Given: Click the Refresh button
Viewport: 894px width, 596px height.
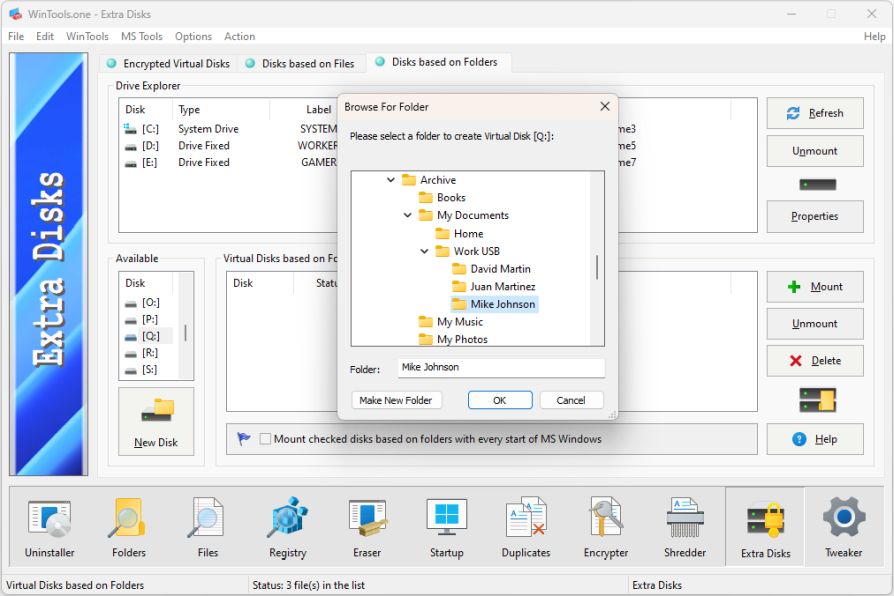Looking at the screenshot, I should pos(815,113).
